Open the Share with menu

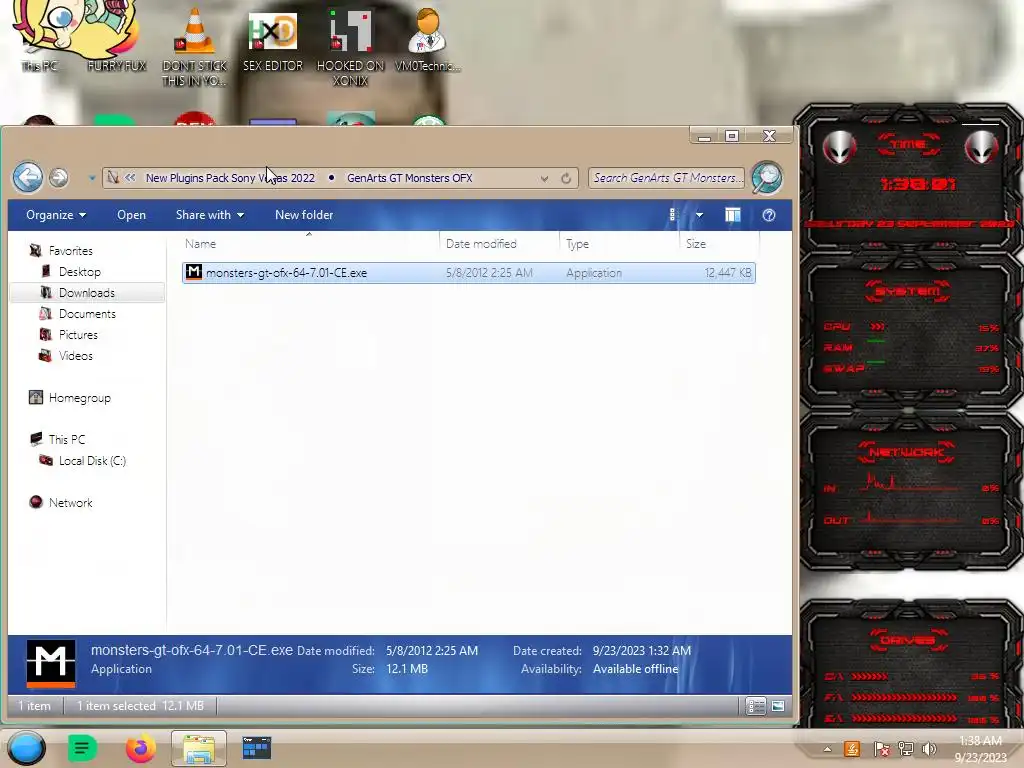coord(210,215)
